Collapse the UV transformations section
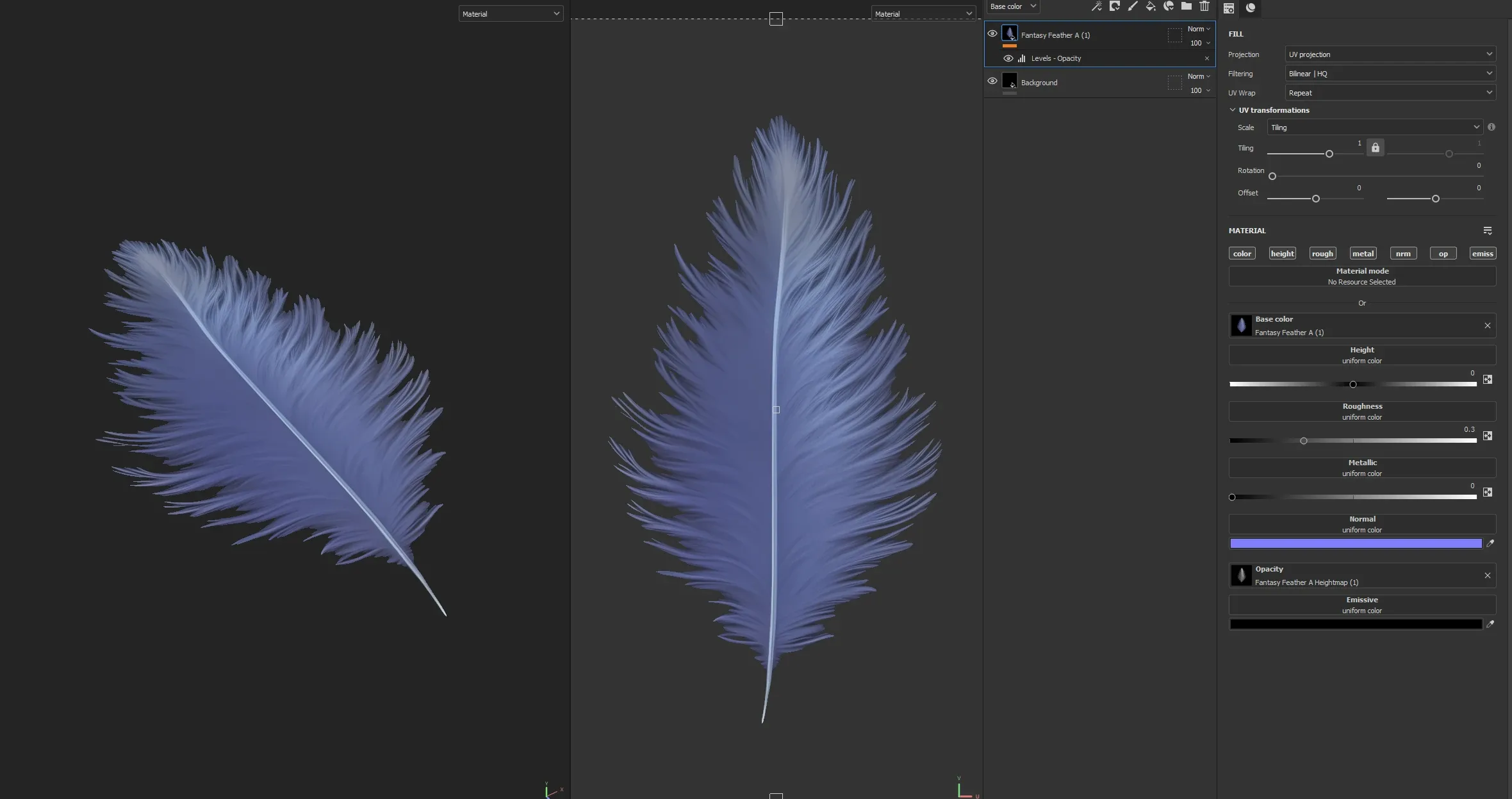The width and height of the screenshot is (1512, 799). pyautogui.click(x=1233, y=110)
